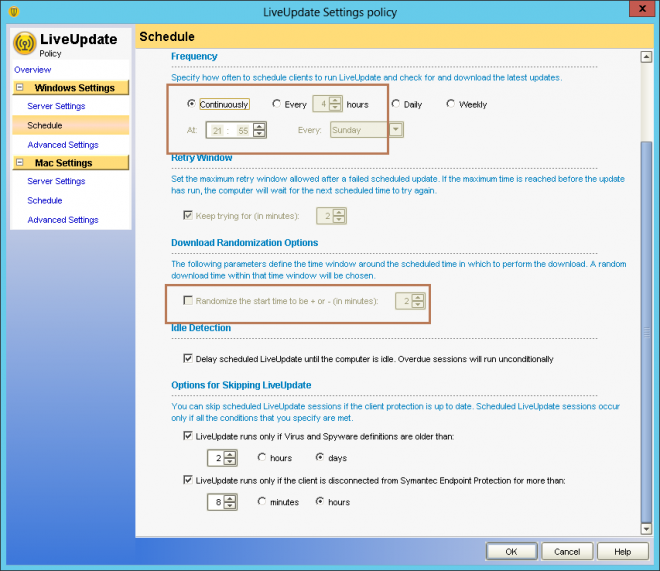Click the Symantec shield icon in title bar

coord(14,11)
